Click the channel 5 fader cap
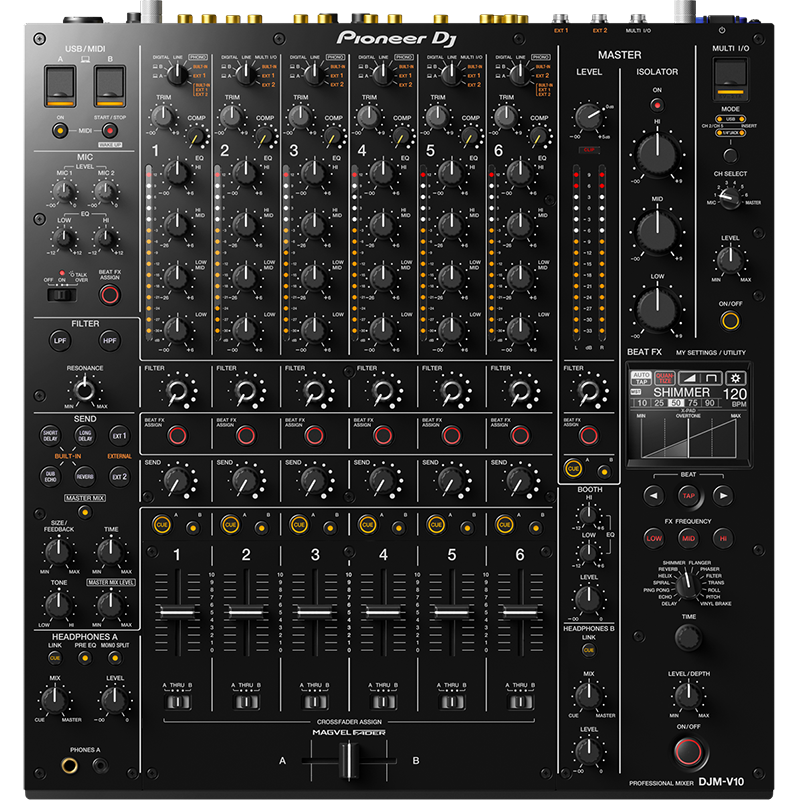Screen dimensions: 800x800 452,612
